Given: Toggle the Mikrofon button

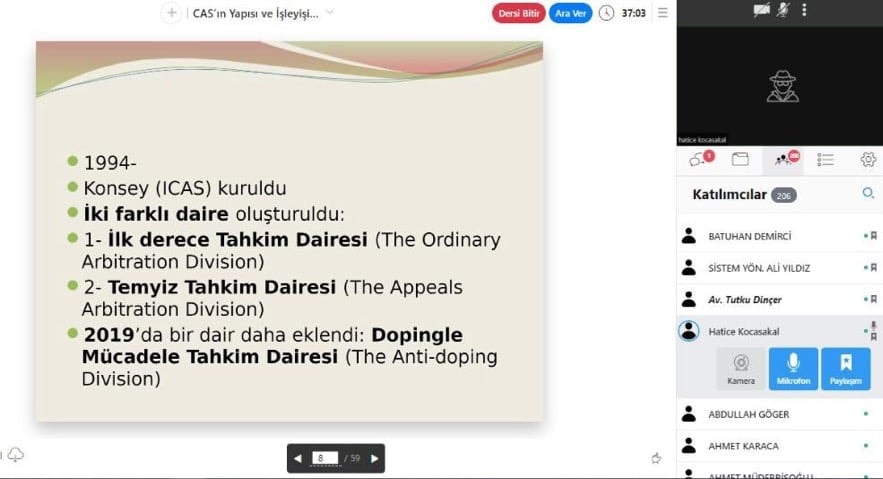Looking at the screenshot, I should pyautogui.click(x=793, y=369).
